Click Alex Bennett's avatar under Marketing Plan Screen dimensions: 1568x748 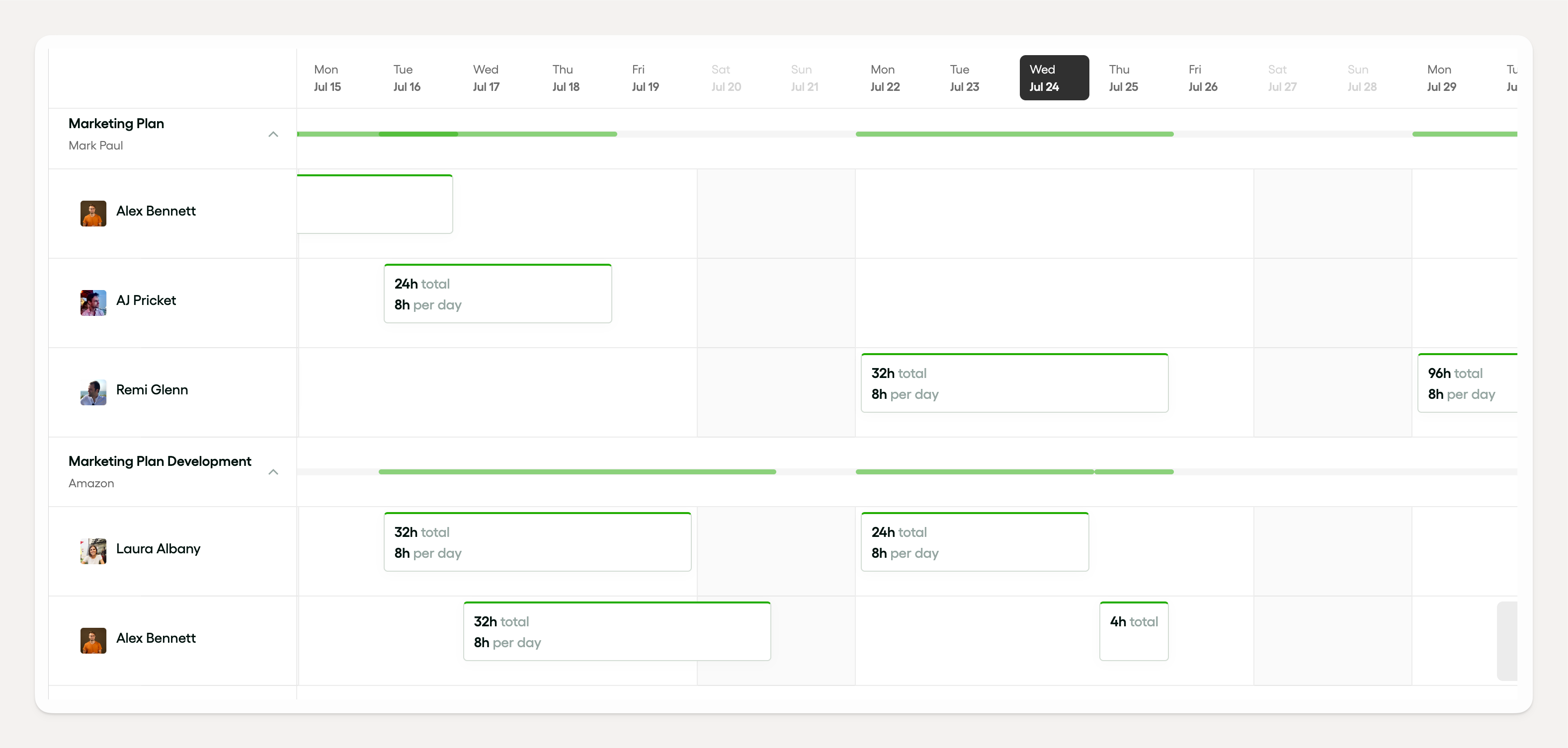pos(93,214)
